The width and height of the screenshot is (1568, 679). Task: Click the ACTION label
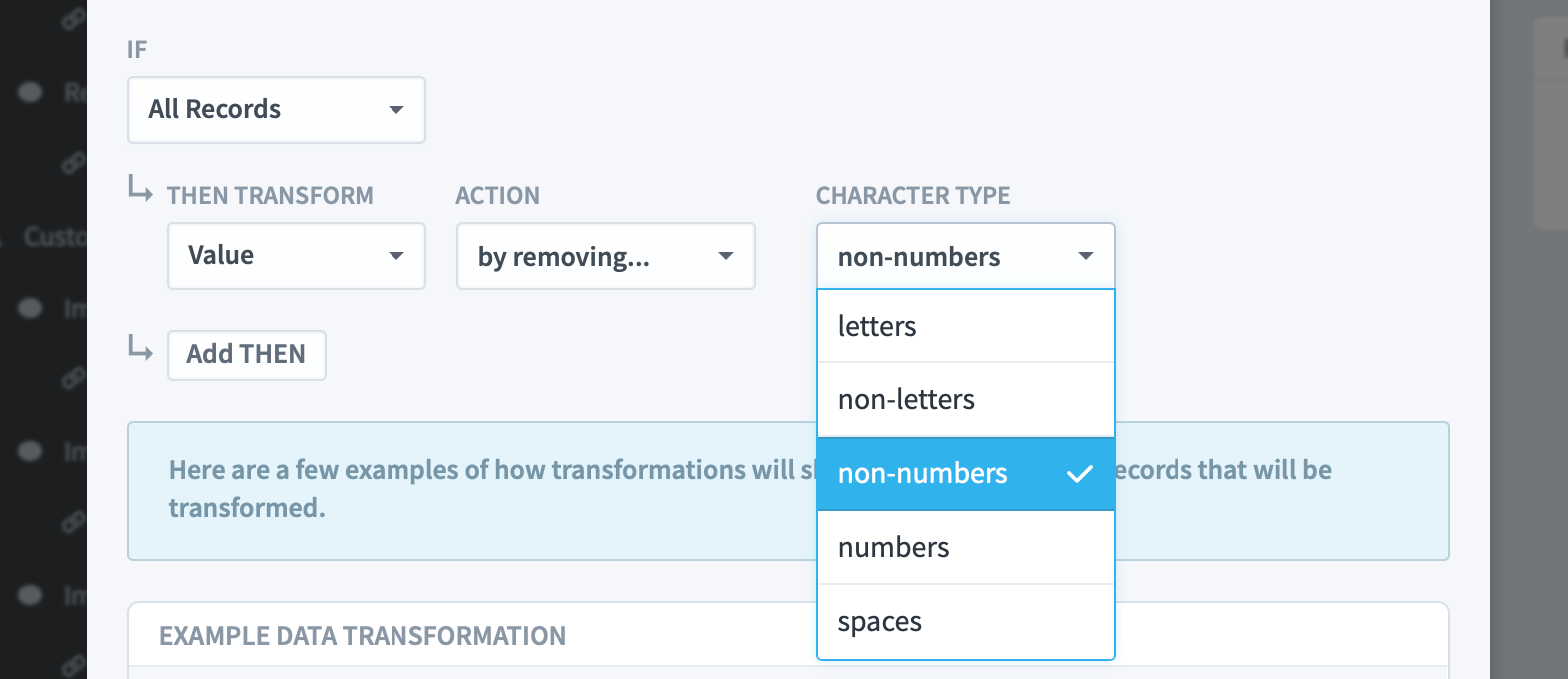pyautogui.click(x=497, y=196)
